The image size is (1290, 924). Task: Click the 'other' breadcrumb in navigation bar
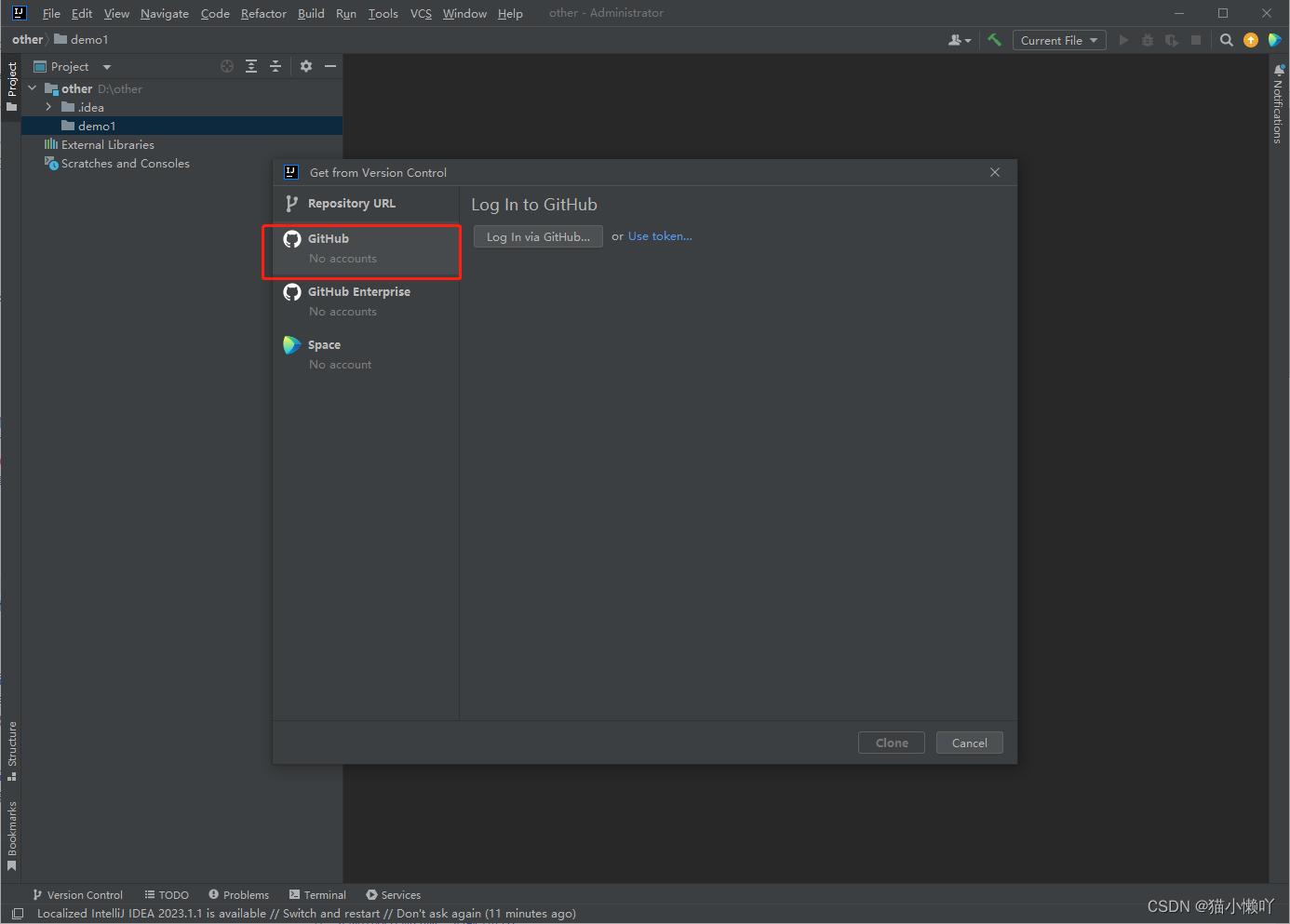[27, 39]
